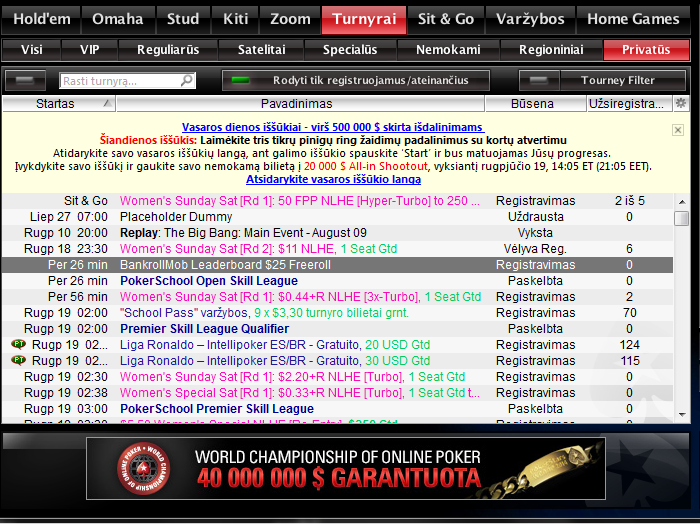Click the tournament list scrollbar thumb

(x=682, y=218)
